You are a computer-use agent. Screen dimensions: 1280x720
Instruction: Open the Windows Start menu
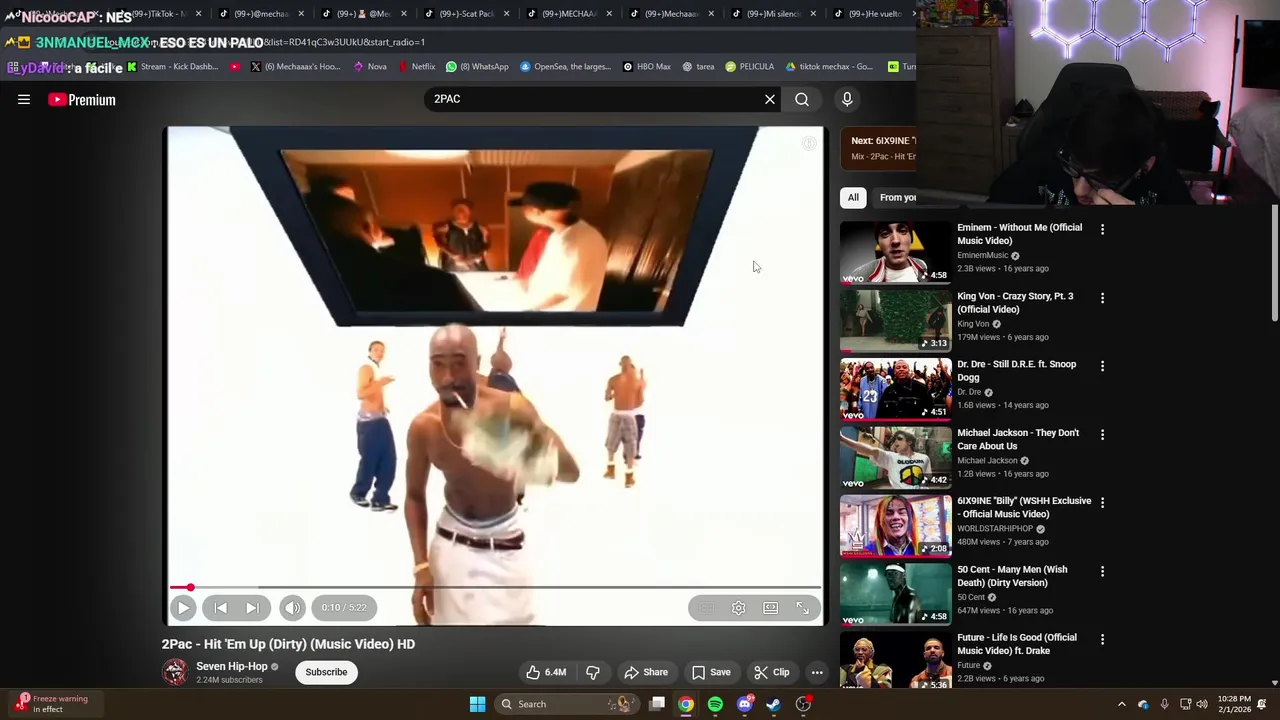click(477, 704)
